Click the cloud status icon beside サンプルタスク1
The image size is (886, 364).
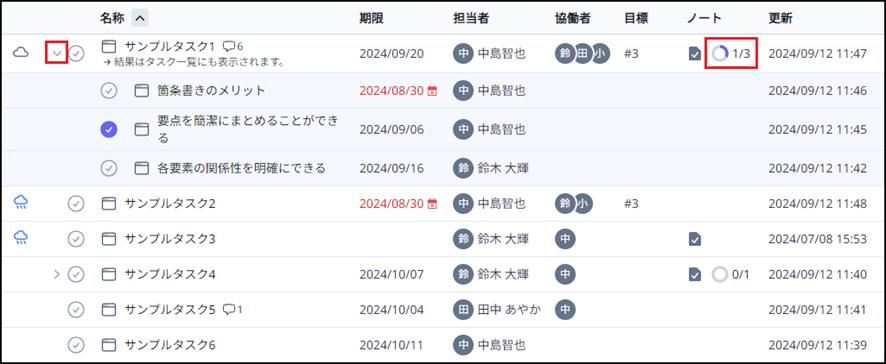(21, 53)
